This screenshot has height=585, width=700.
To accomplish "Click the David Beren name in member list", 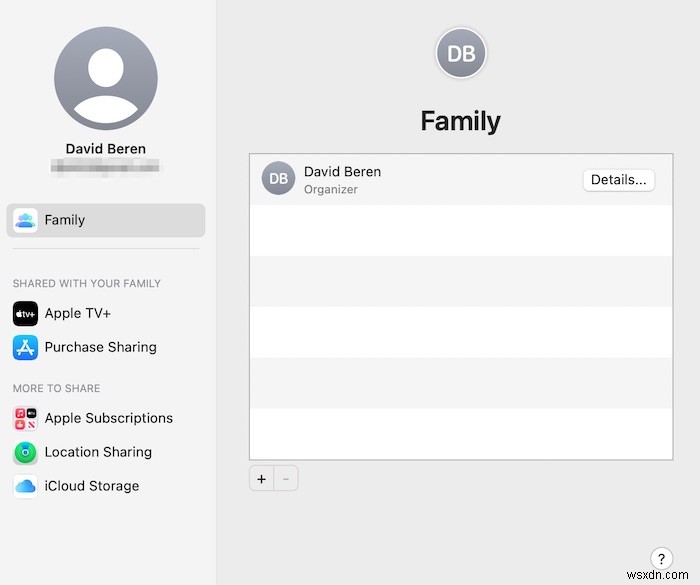I will 342,172.
